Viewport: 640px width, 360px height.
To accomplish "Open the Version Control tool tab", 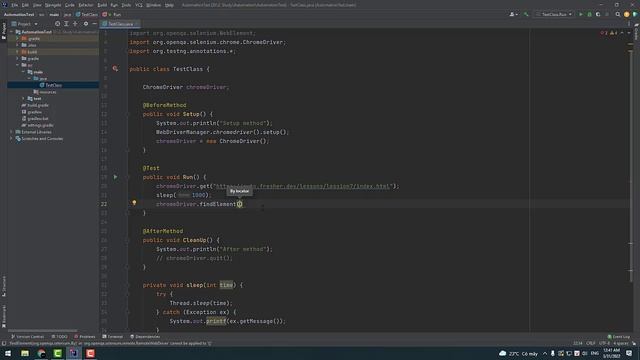I will [27, 336].
